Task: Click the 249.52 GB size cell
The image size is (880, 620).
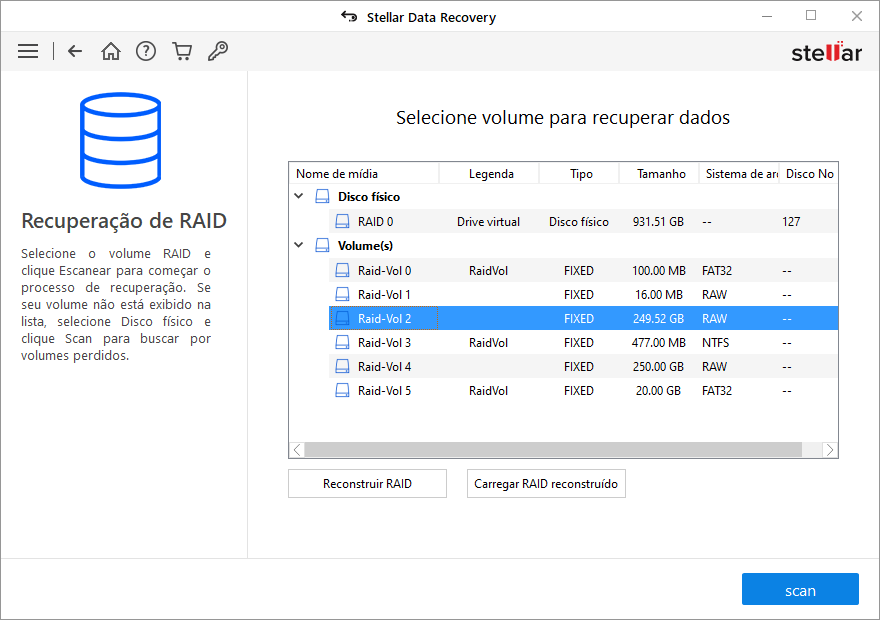Action: (x=658, y=319)
